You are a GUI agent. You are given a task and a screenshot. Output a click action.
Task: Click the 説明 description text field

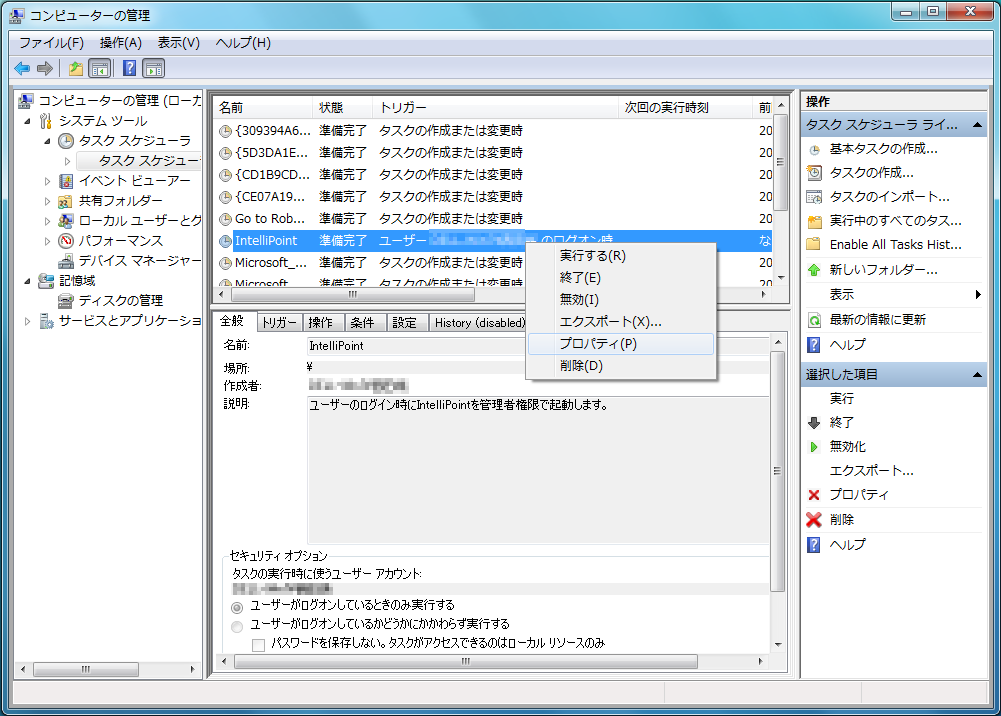pyautogui.click(x=538, y=470)
